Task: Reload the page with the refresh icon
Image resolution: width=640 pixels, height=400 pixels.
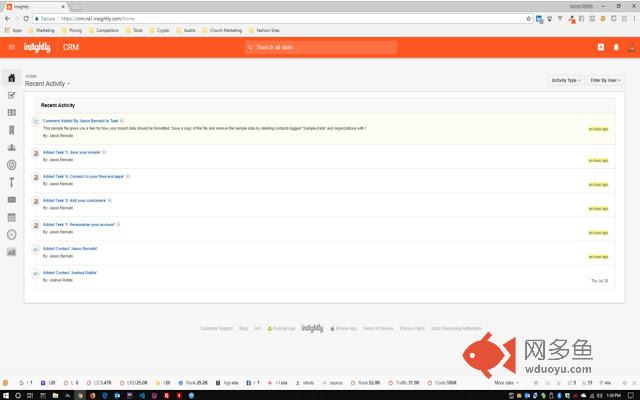Action: pyautogui.click(x=26, y=19)
